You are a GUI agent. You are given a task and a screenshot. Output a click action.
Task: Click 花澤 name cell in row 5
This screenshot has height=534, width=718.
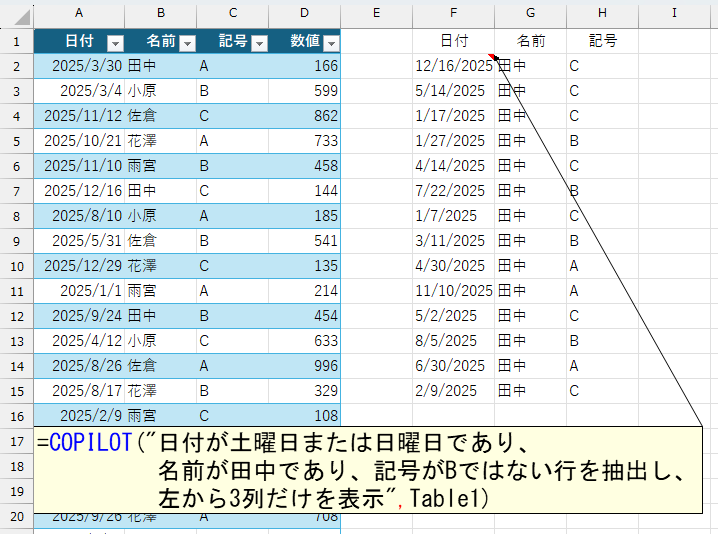pyautogui.click(x=161, y=141)
